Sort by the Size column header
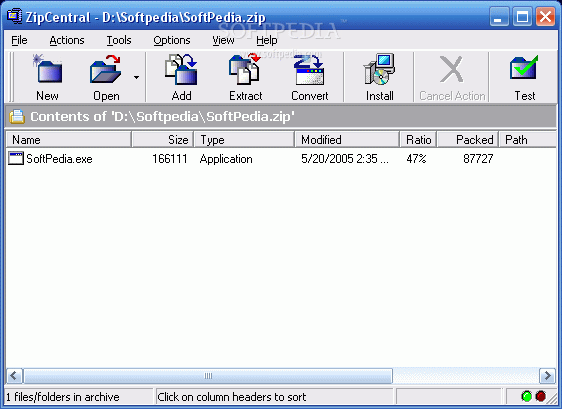Viewport: 562px width, 409px height. pyautogui.click(x=163, y=139)
